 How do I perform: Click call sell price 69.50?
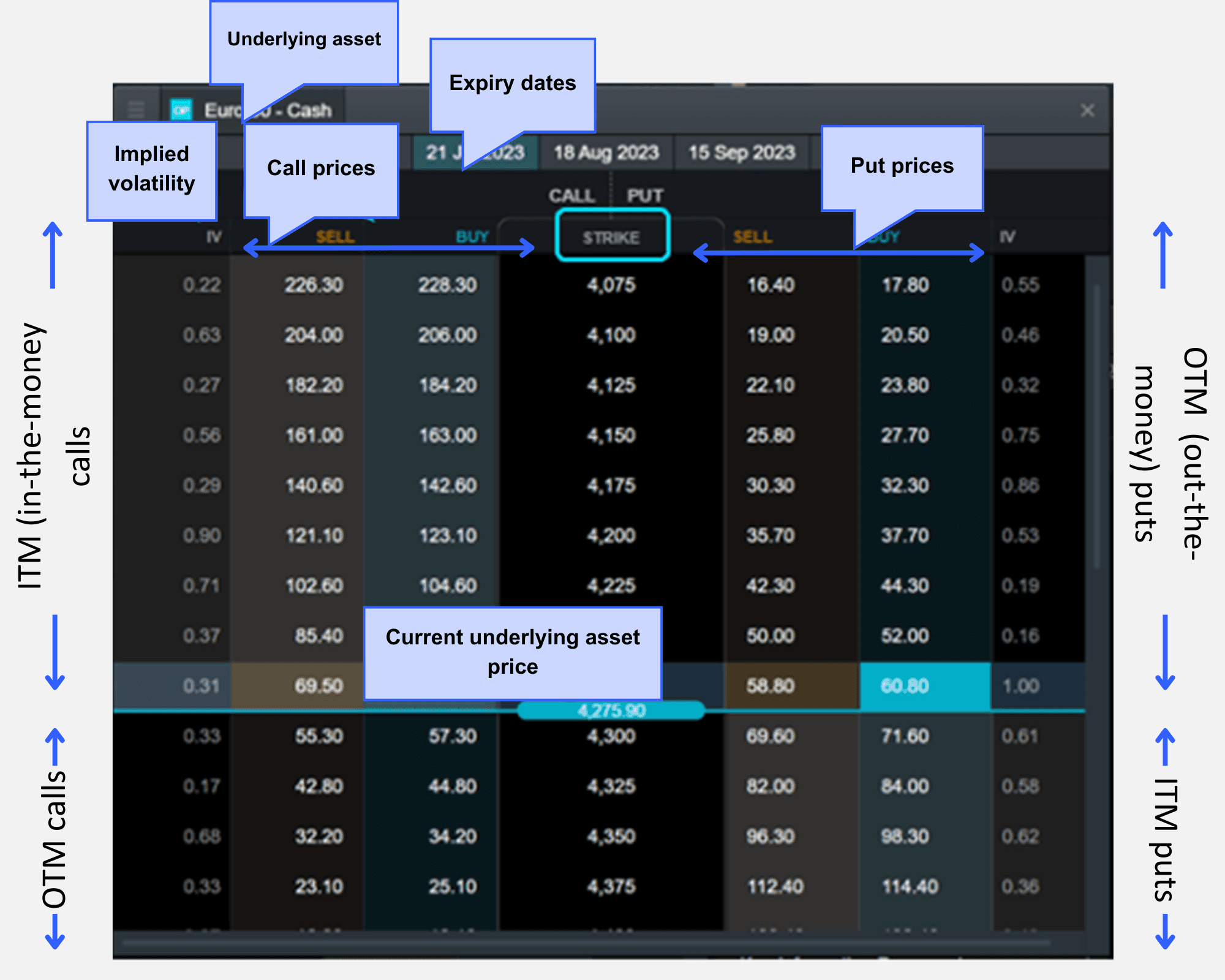click(318, 685)
